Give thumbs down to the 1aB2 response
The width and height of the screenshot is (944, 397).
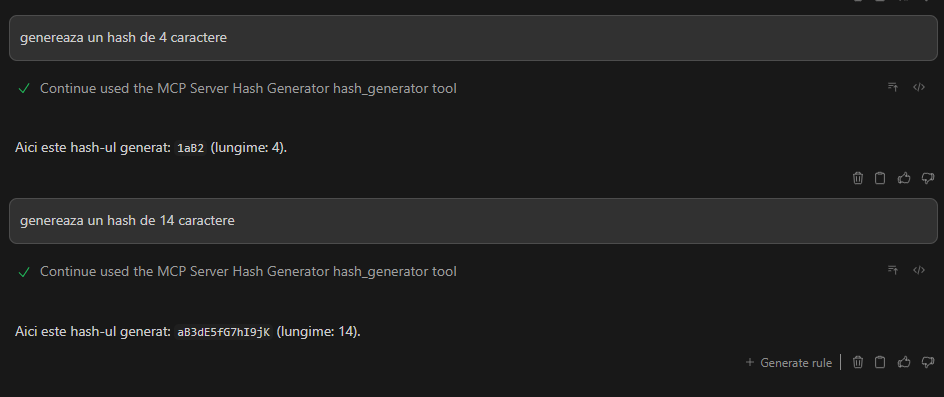pyautogui.click(x=928, y=178)
